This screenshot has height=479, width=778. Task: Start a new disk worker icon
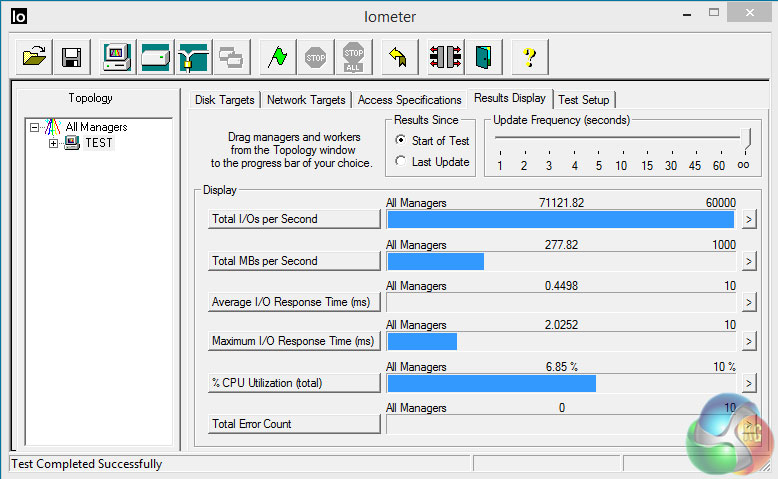[x=155, y=57]
